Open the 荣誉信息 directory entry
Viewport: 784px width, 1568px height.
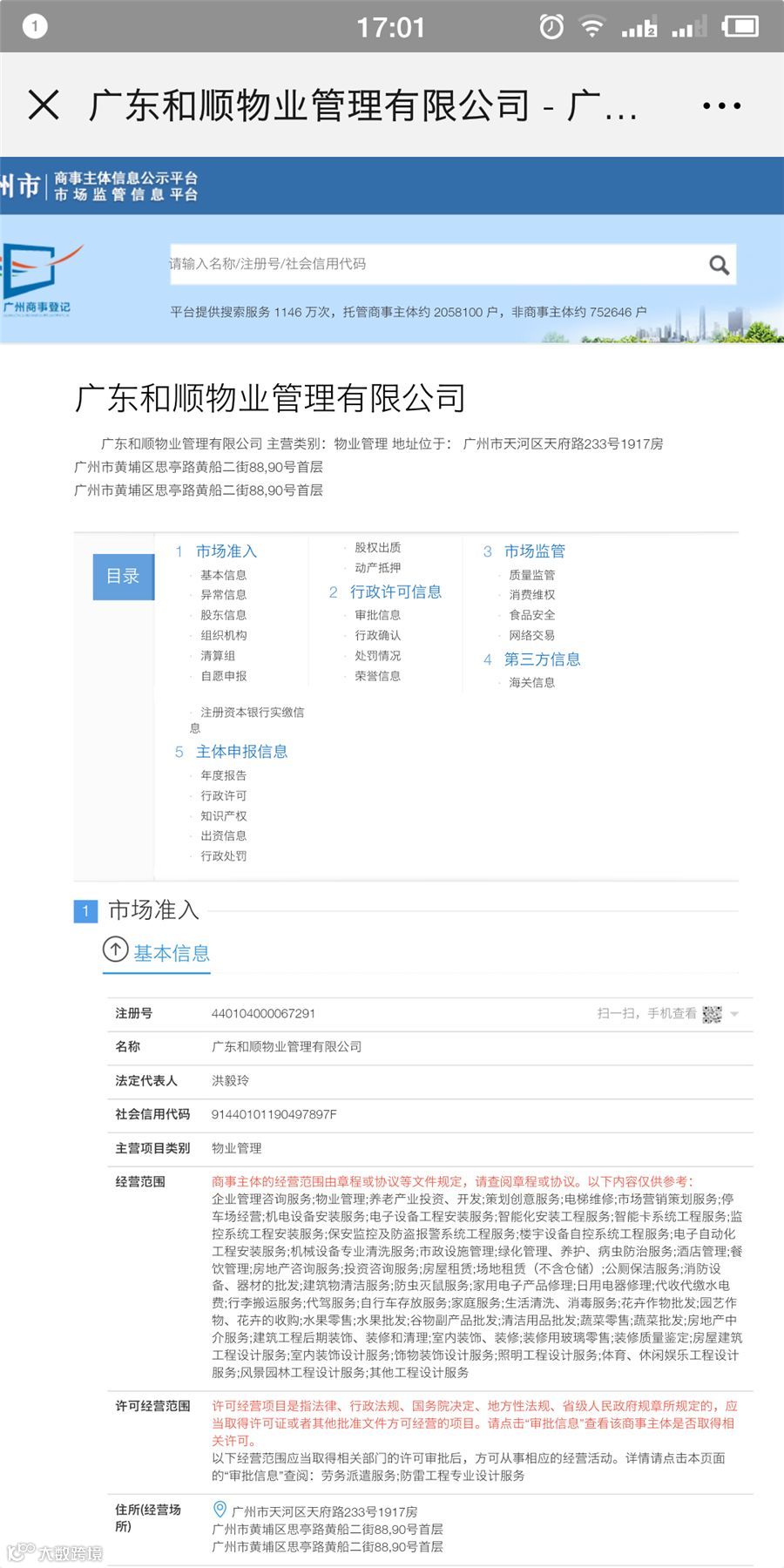(x=378, y=676)
